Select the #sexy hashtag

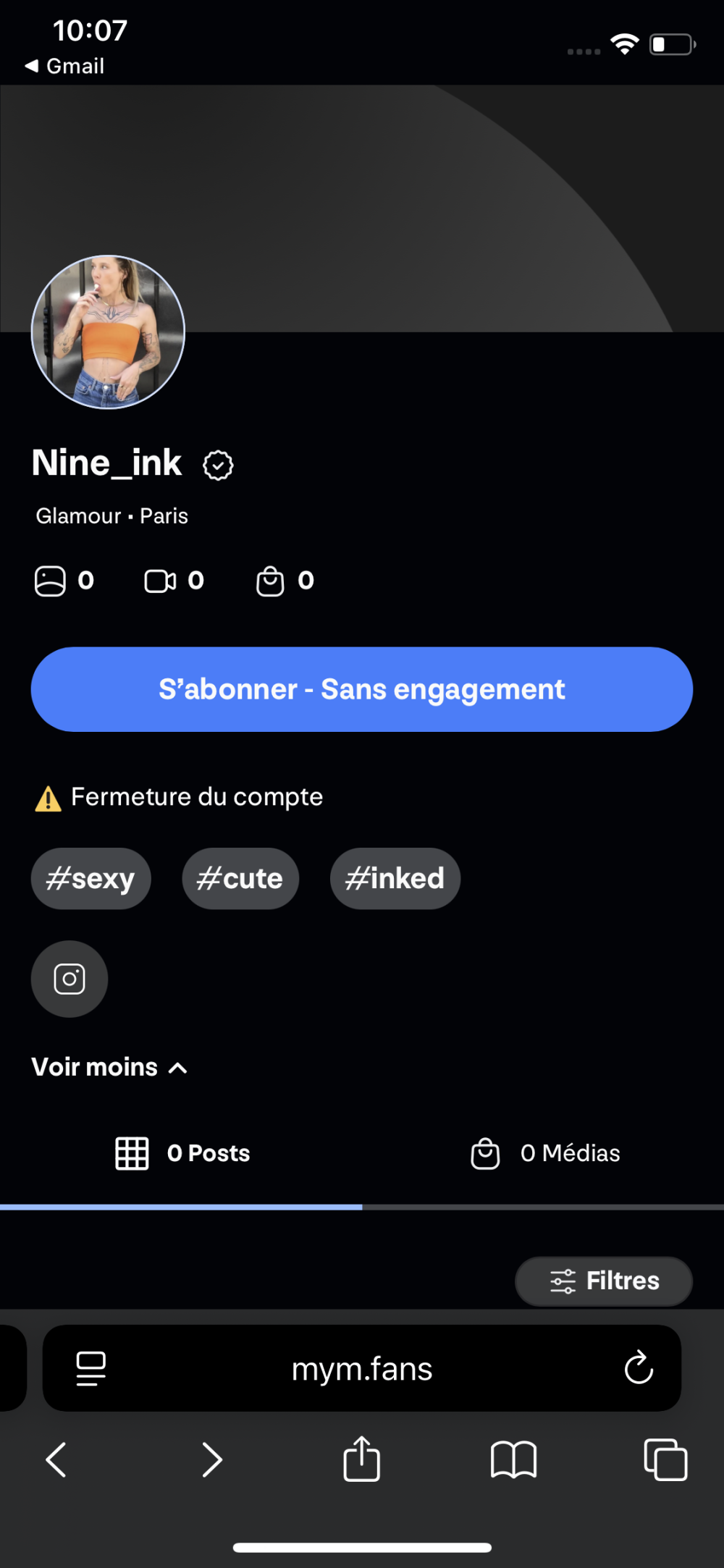pos(90,878)
